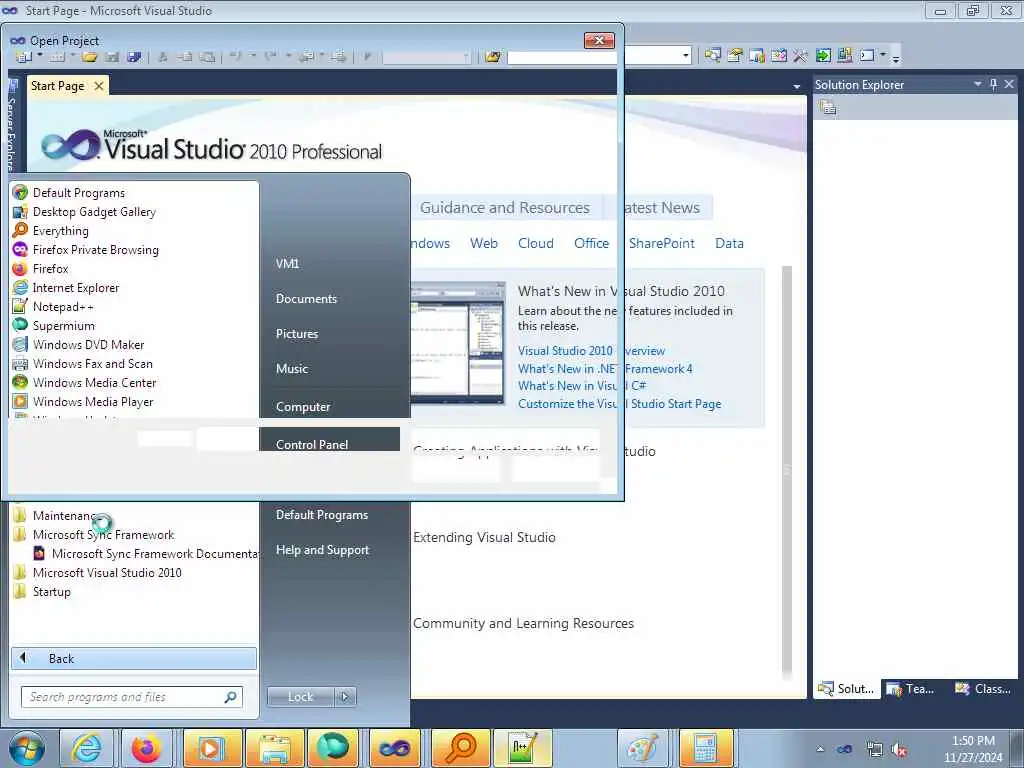The height and width of the screenshot is (768, 1024).
Task: Close the Start Page tab with X
Action: (99, 86)
